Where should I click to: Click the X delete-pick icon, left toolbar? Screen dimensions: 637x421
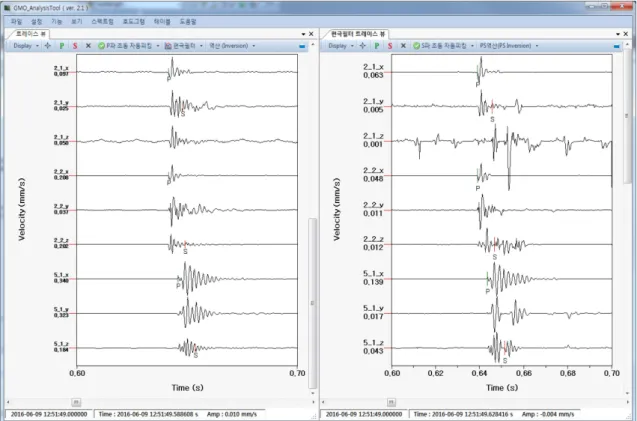(88, 46)
